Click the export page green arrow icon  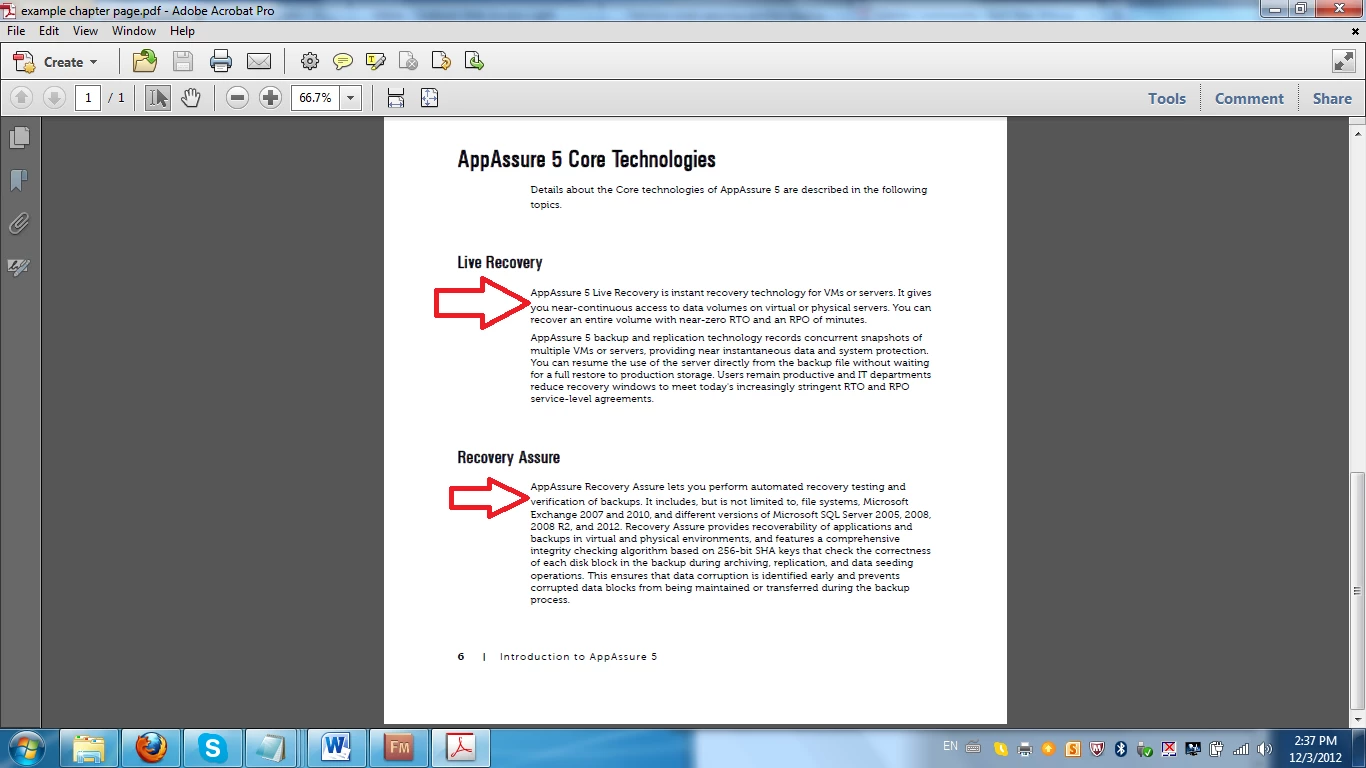(x=474, y=61)
